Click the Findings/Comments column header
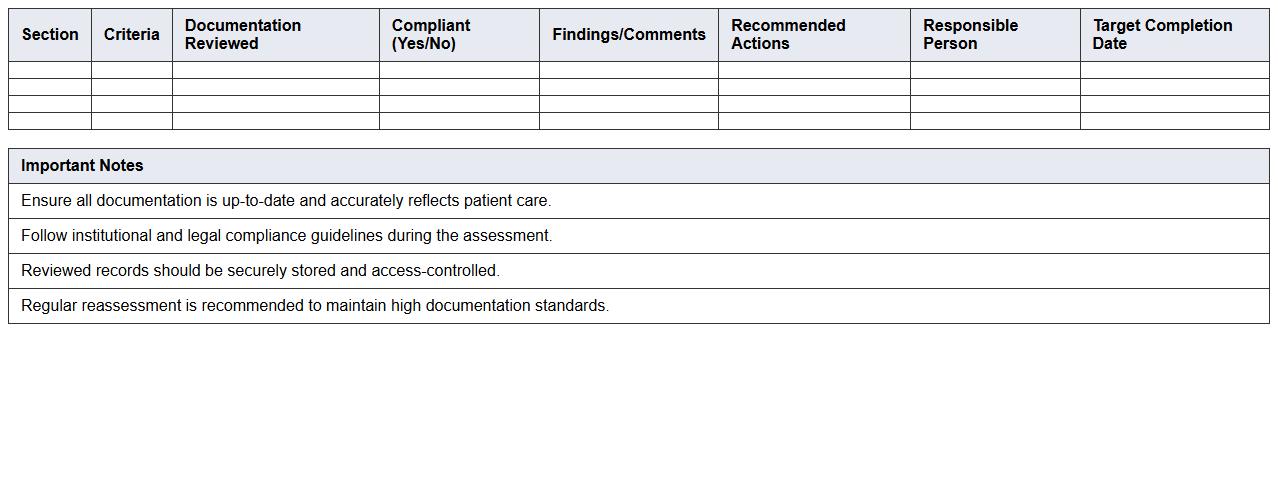Image resolution: width=1278 pixels, height=501 pixels. [x=628, y=35]
